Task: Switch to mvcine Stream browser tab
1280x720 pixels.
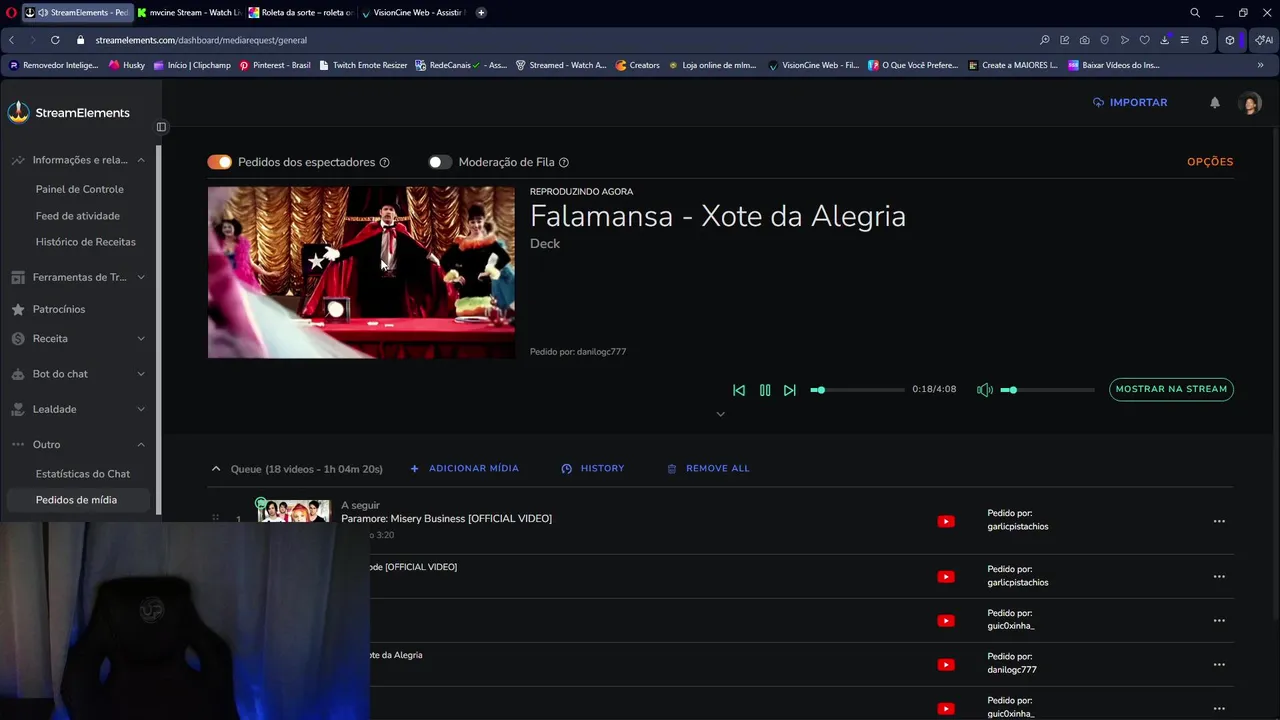Action: 189,13
